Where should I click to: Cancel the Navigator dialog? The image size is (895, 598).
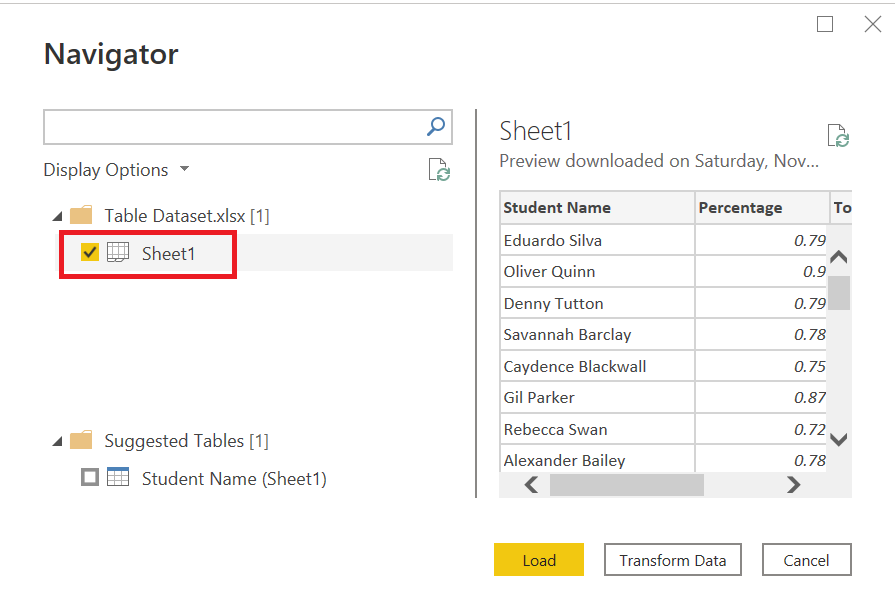click(x=806, y=560)
